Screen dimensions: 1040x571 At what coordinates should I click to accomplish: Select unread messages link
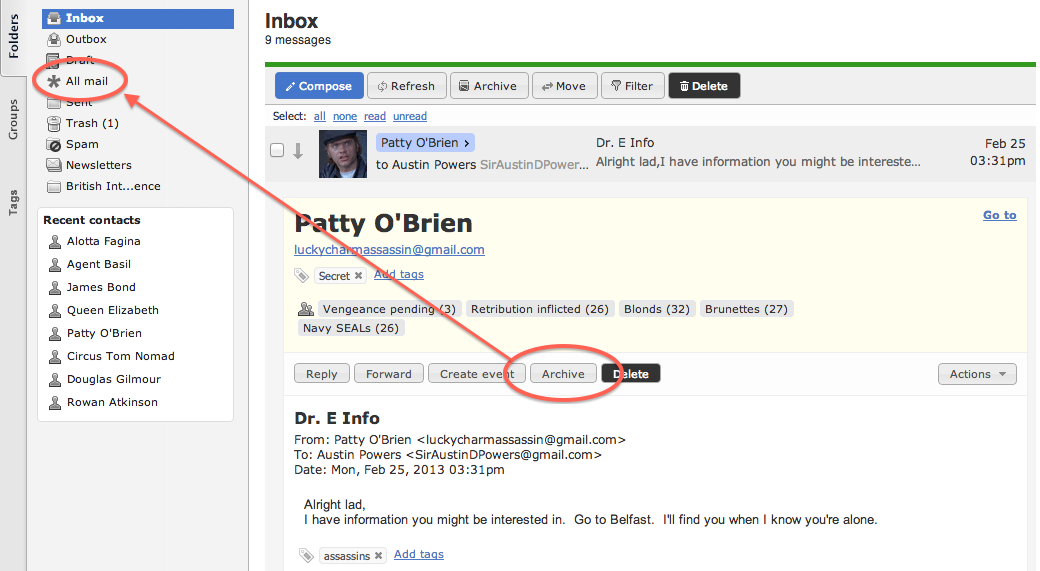[x=410, y=116]
